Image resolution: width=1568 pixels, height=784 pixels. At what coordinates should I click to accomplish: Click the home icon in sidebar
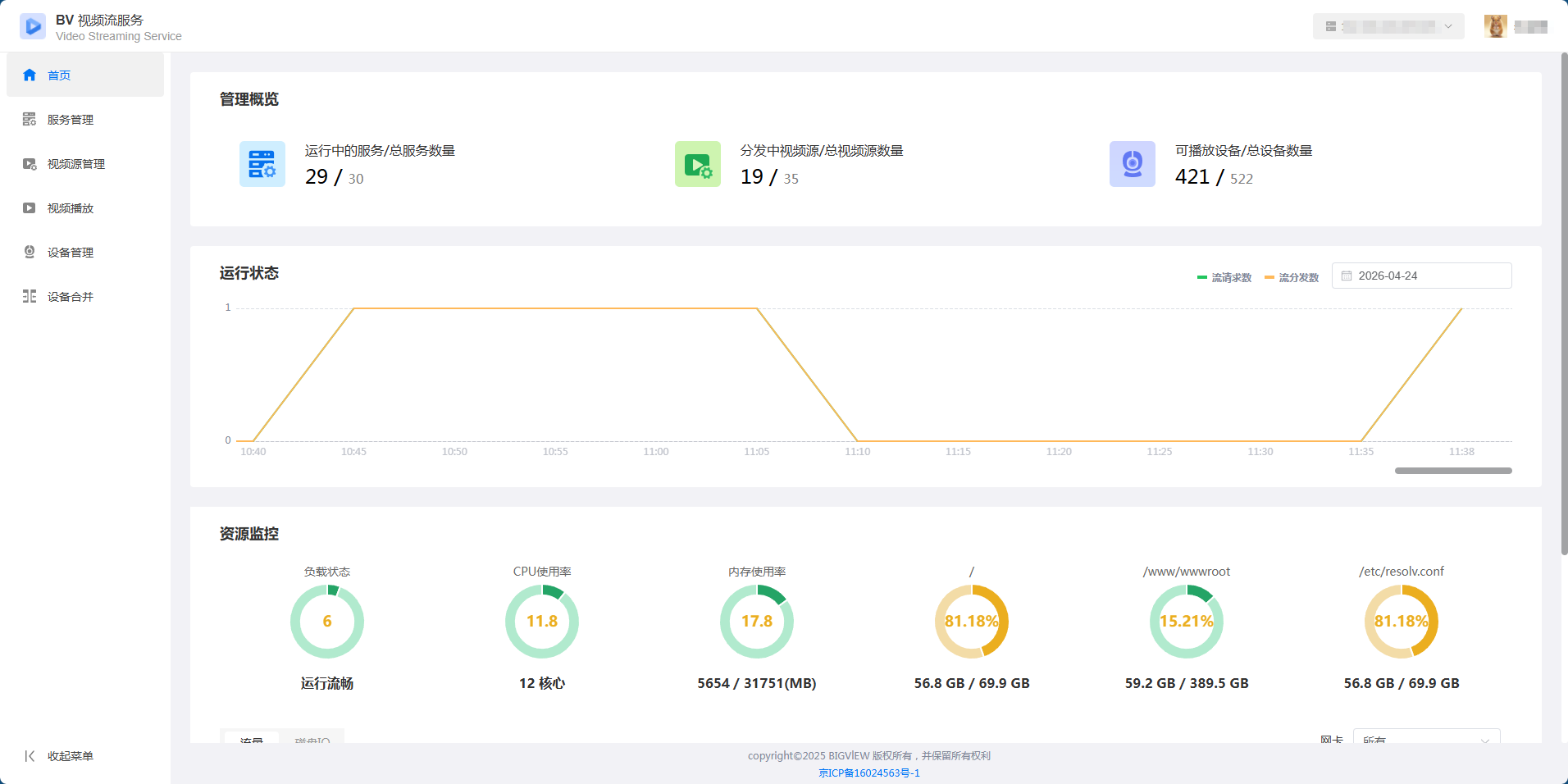(x=30, y=75)
